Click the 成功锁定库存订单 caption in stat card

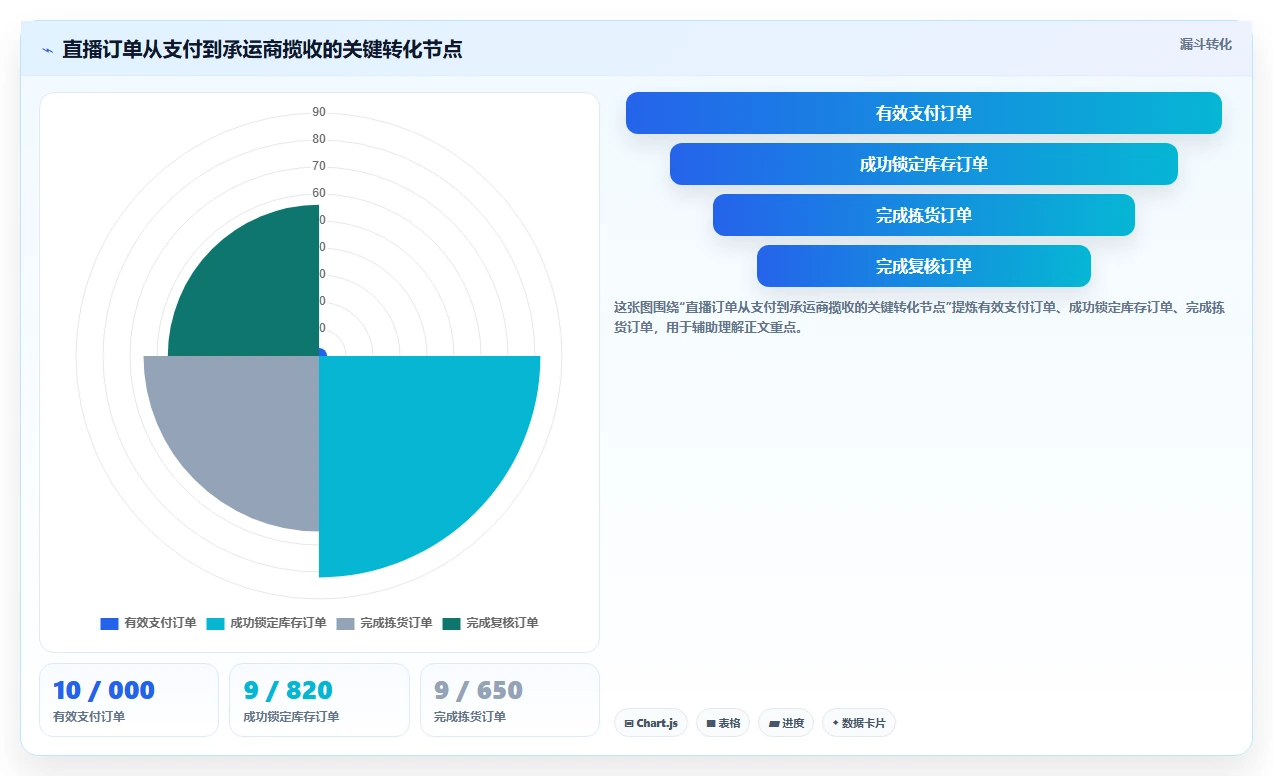pyautogui.click(x=291, y=717)
